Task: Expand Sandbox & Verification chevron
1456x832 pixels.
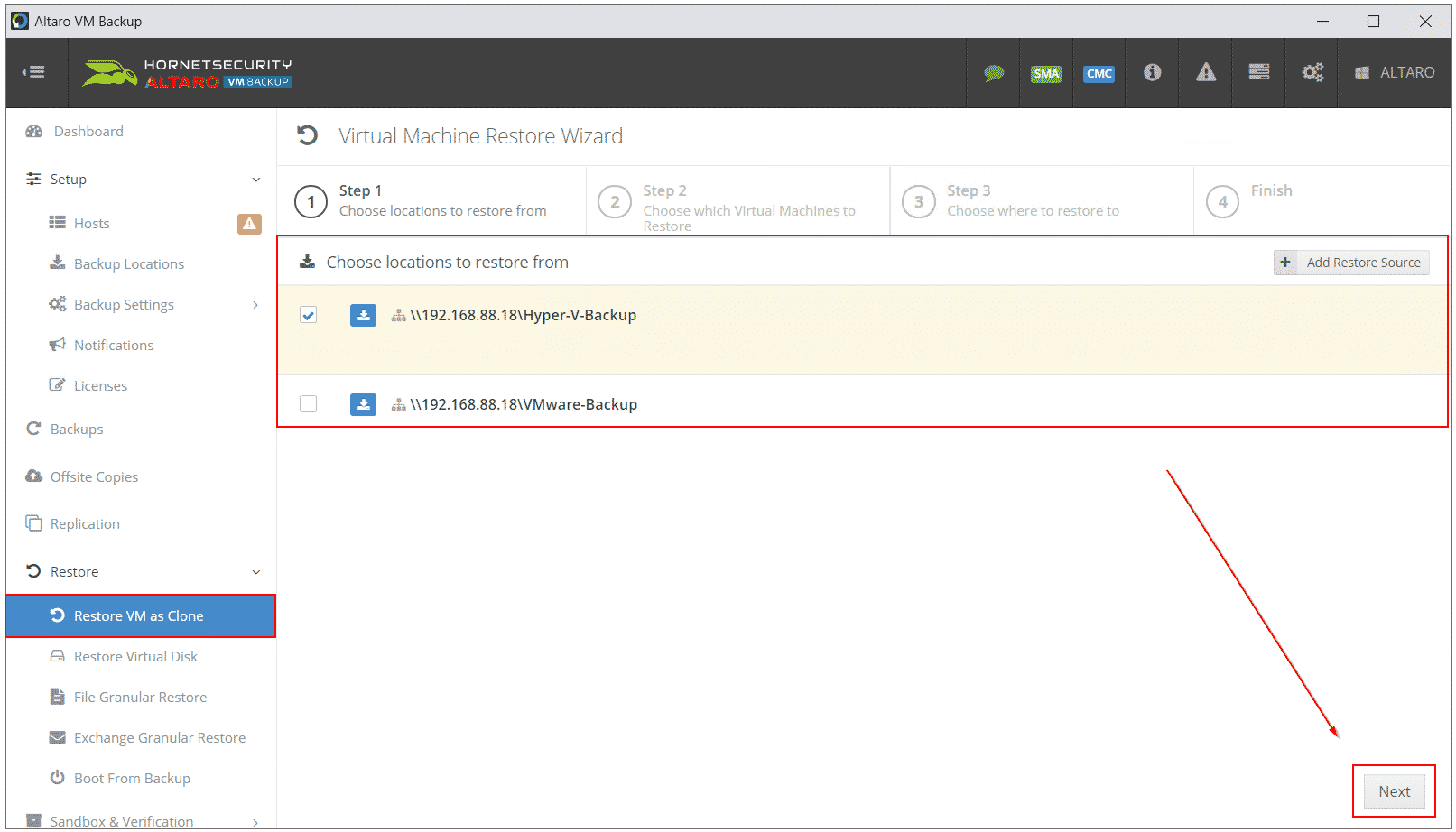Action: tap(255, 822)
